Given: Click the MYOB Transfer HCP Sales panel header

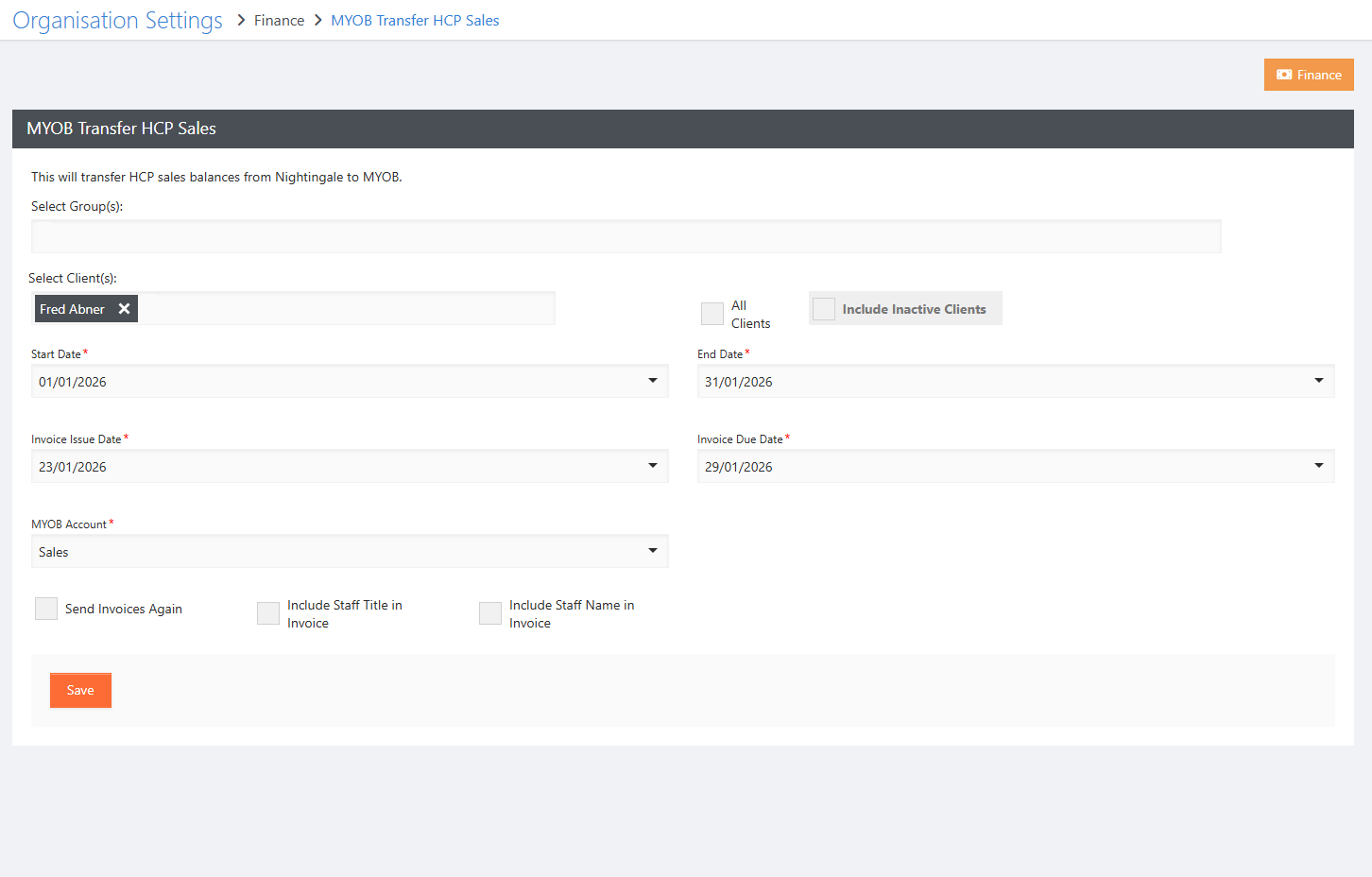Looking at the screenshot, I should 683,129.
